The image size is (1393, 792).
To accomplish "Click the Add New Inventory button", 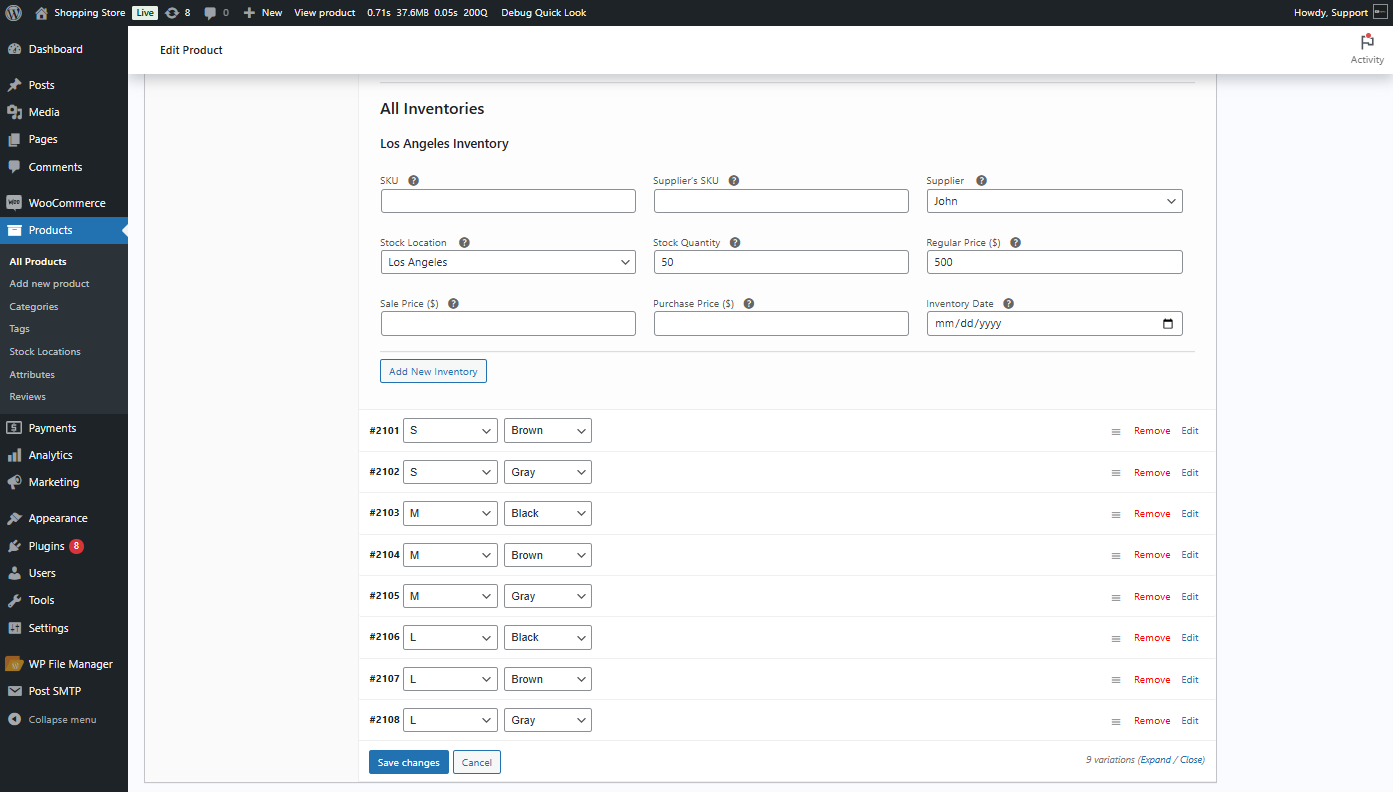I will (433, 371).
